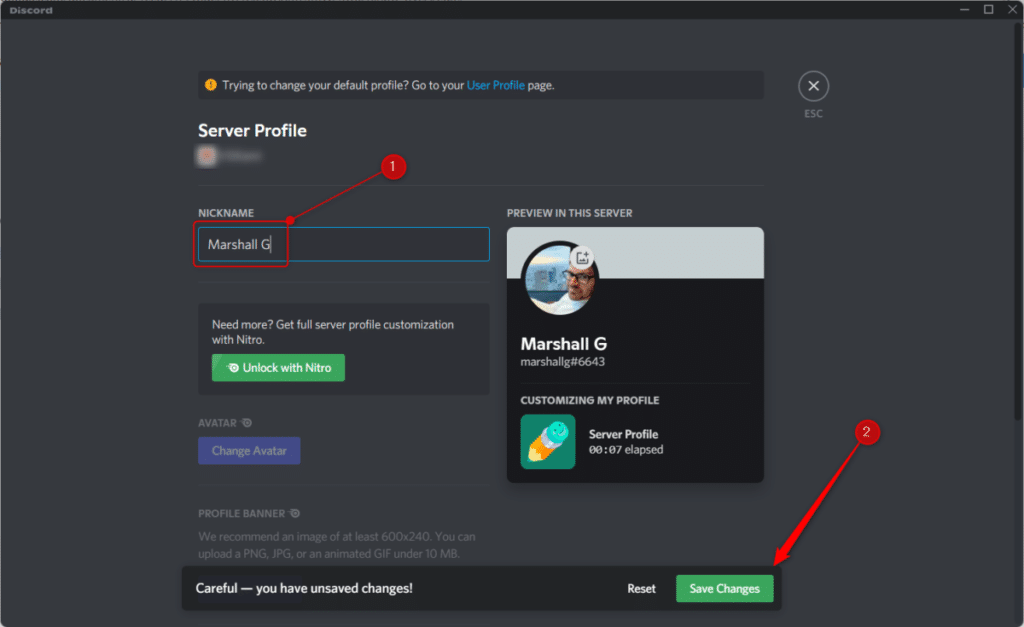This screenshot has width=1024, height=627.
Task: Click the avatar image upload icon
Action: (x=582, y=257)
